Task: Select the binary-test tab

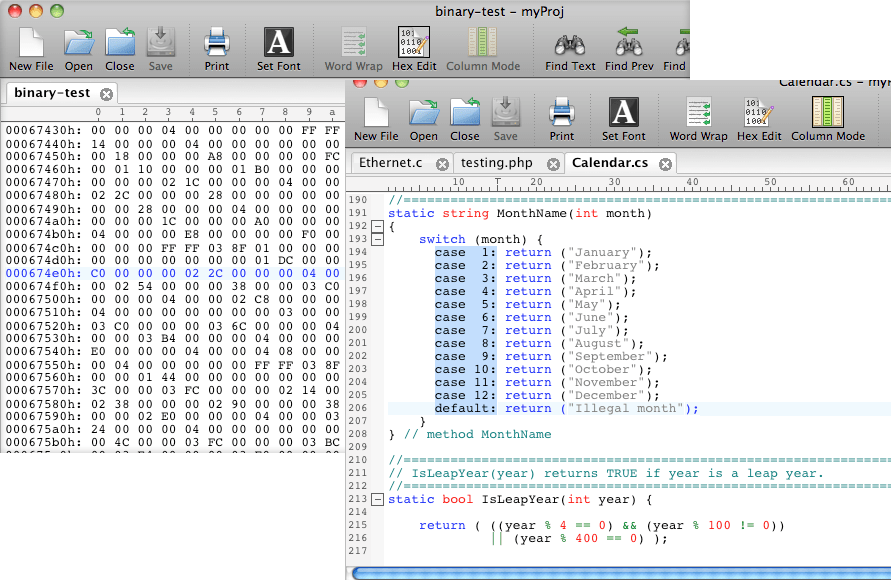Action: click(x=52, y=93)
